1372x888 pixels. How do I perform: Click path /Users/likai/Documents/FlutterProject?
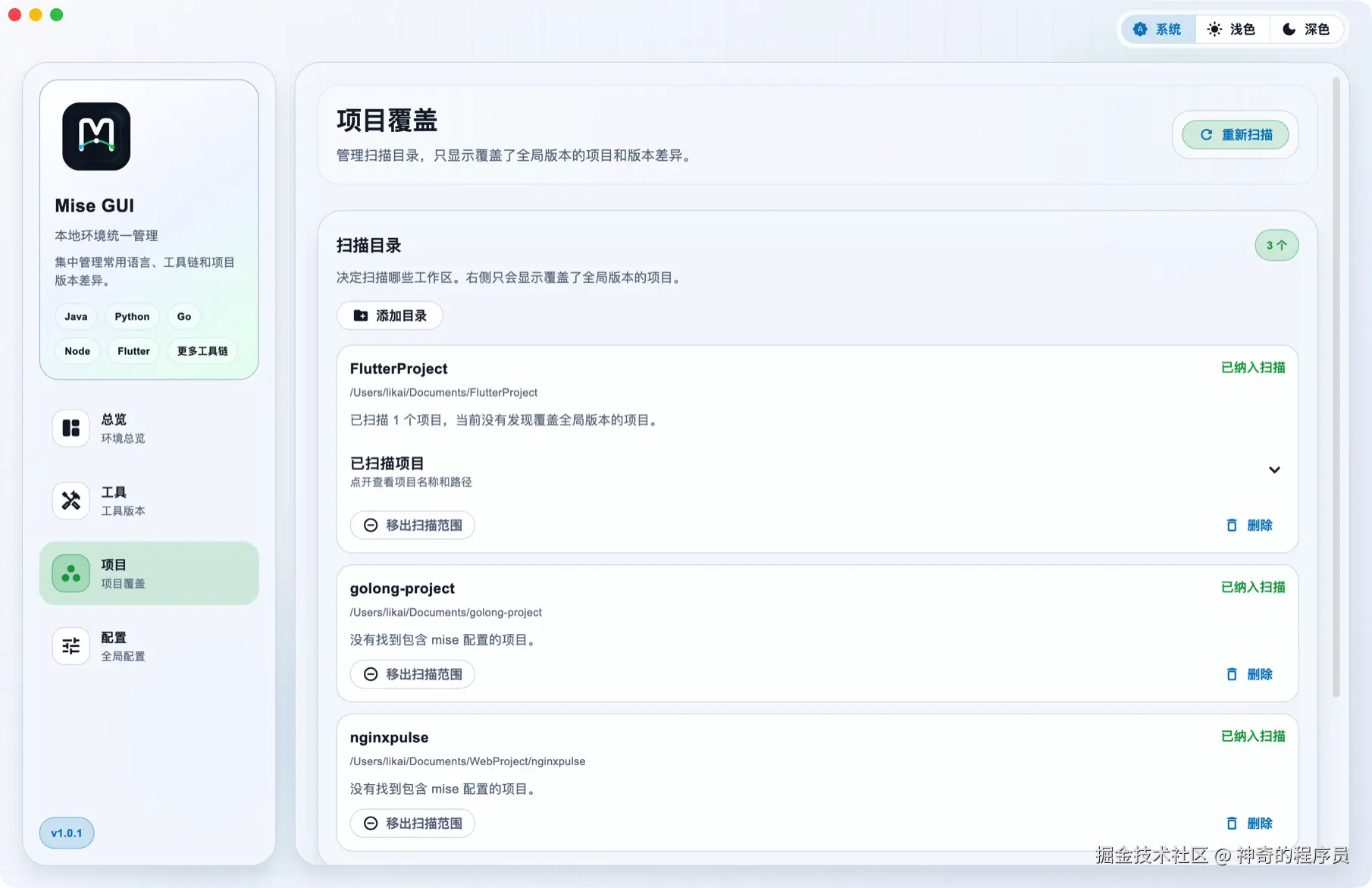point(443,393)
